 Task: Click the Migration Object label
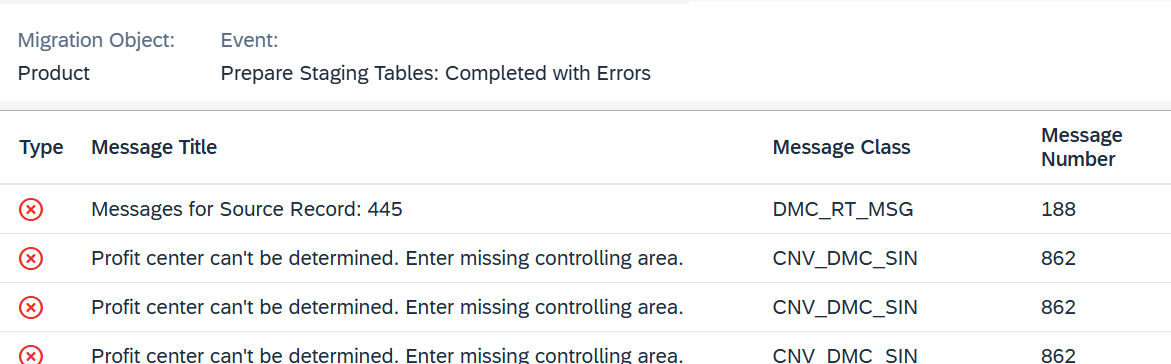96,40
